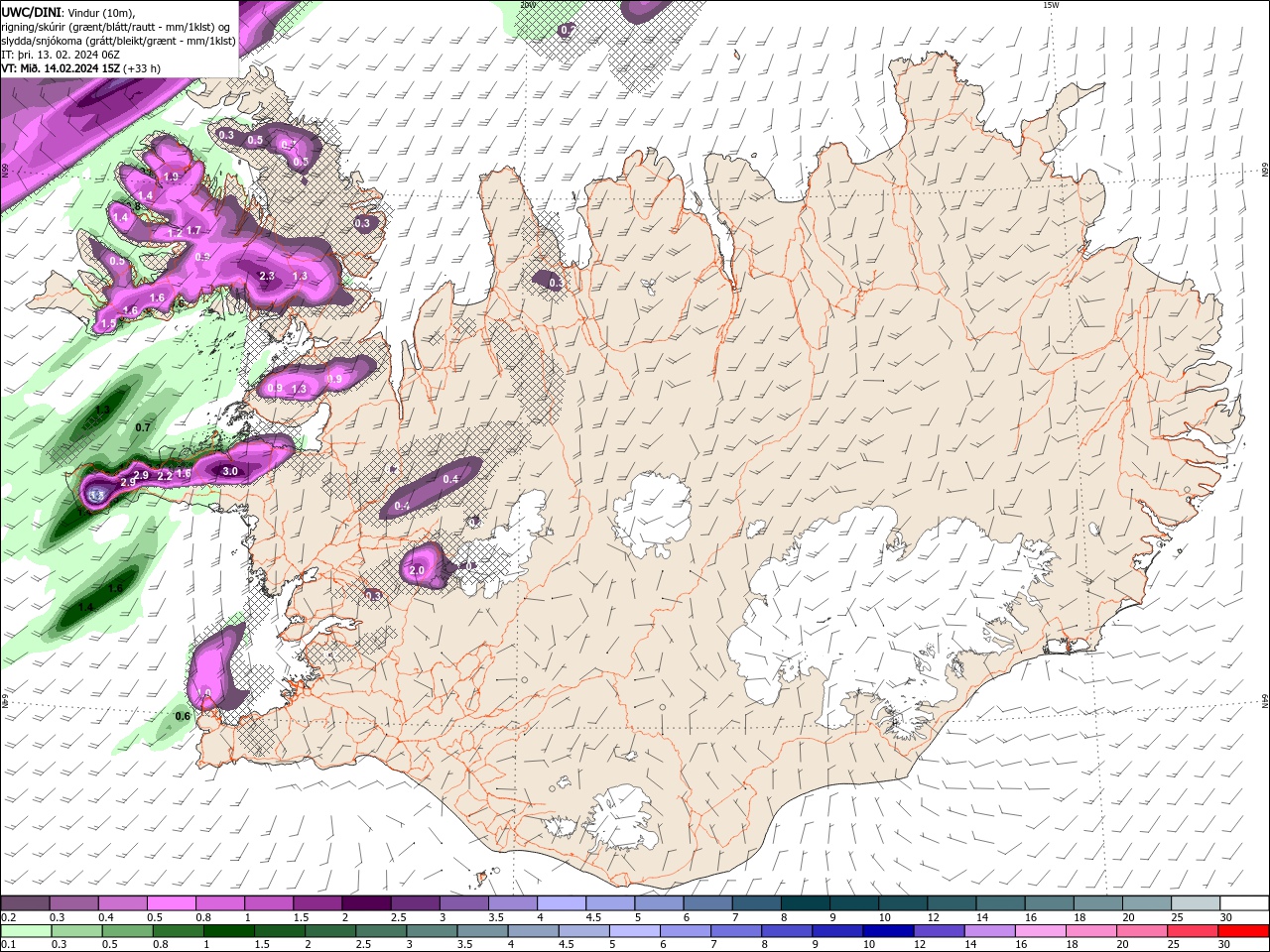Pick rain legend swatch between 3 and 3.5
The width and height of the screenshot is (1270, 952).
coord(431,931)
